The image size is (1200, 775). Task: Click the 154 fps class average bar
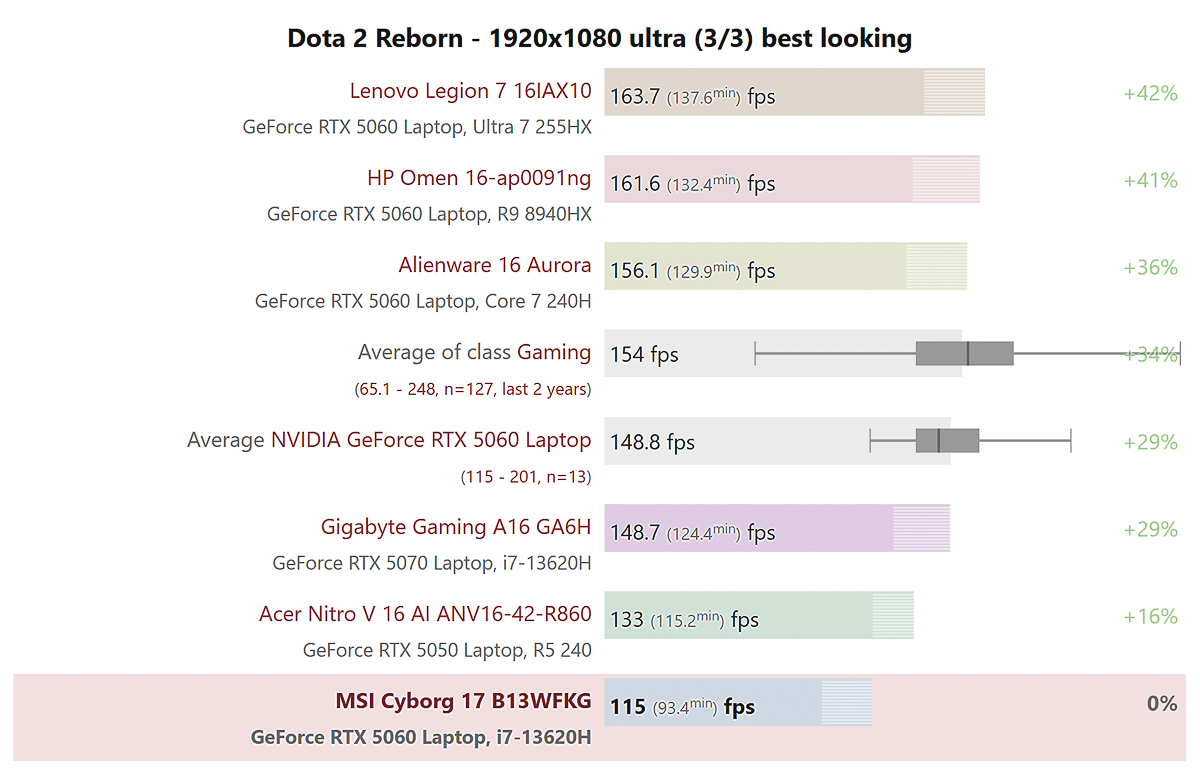tap(783, 353)
